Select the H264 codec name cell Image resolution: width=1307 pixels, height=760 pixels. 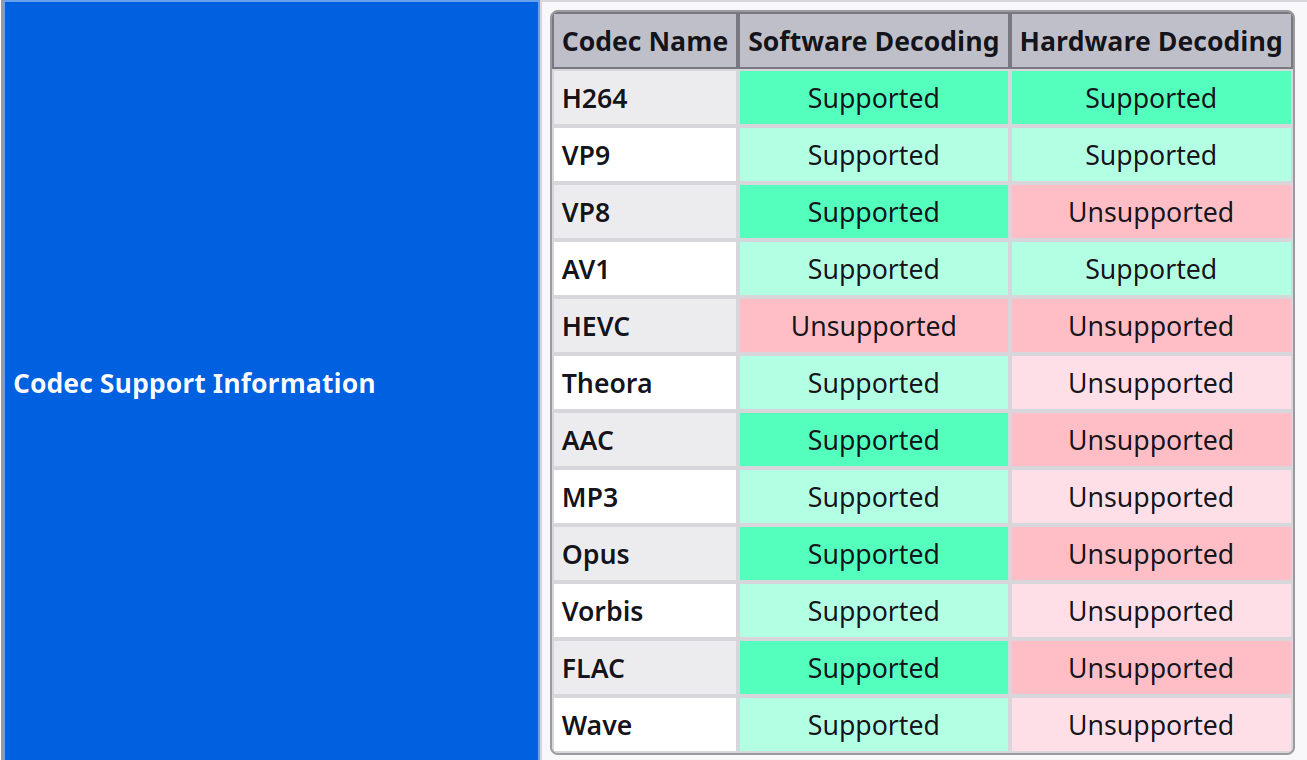645,99
